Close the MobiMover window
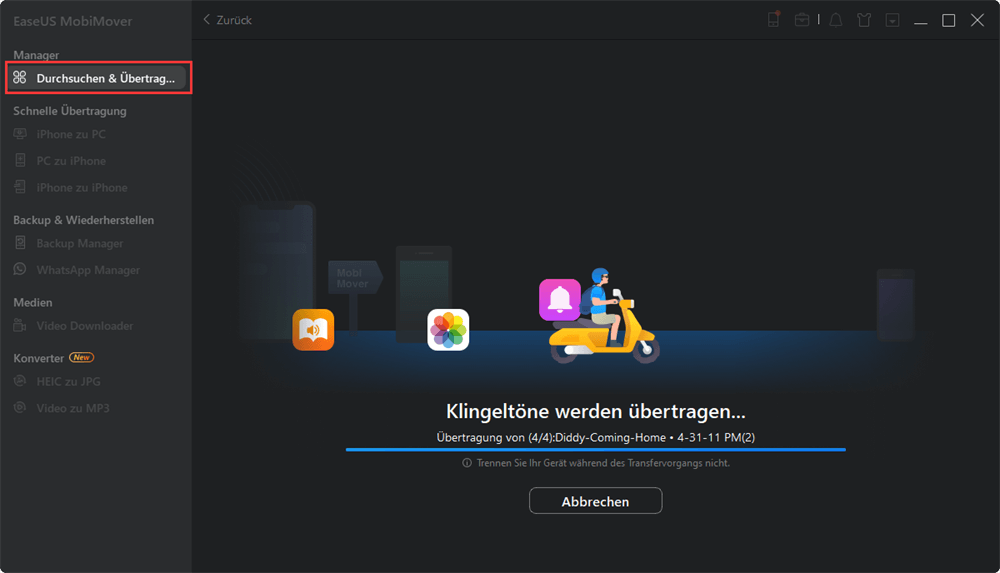Image resolution: width=1000 pixels, height=573 pixels. (x=977, y=20)
